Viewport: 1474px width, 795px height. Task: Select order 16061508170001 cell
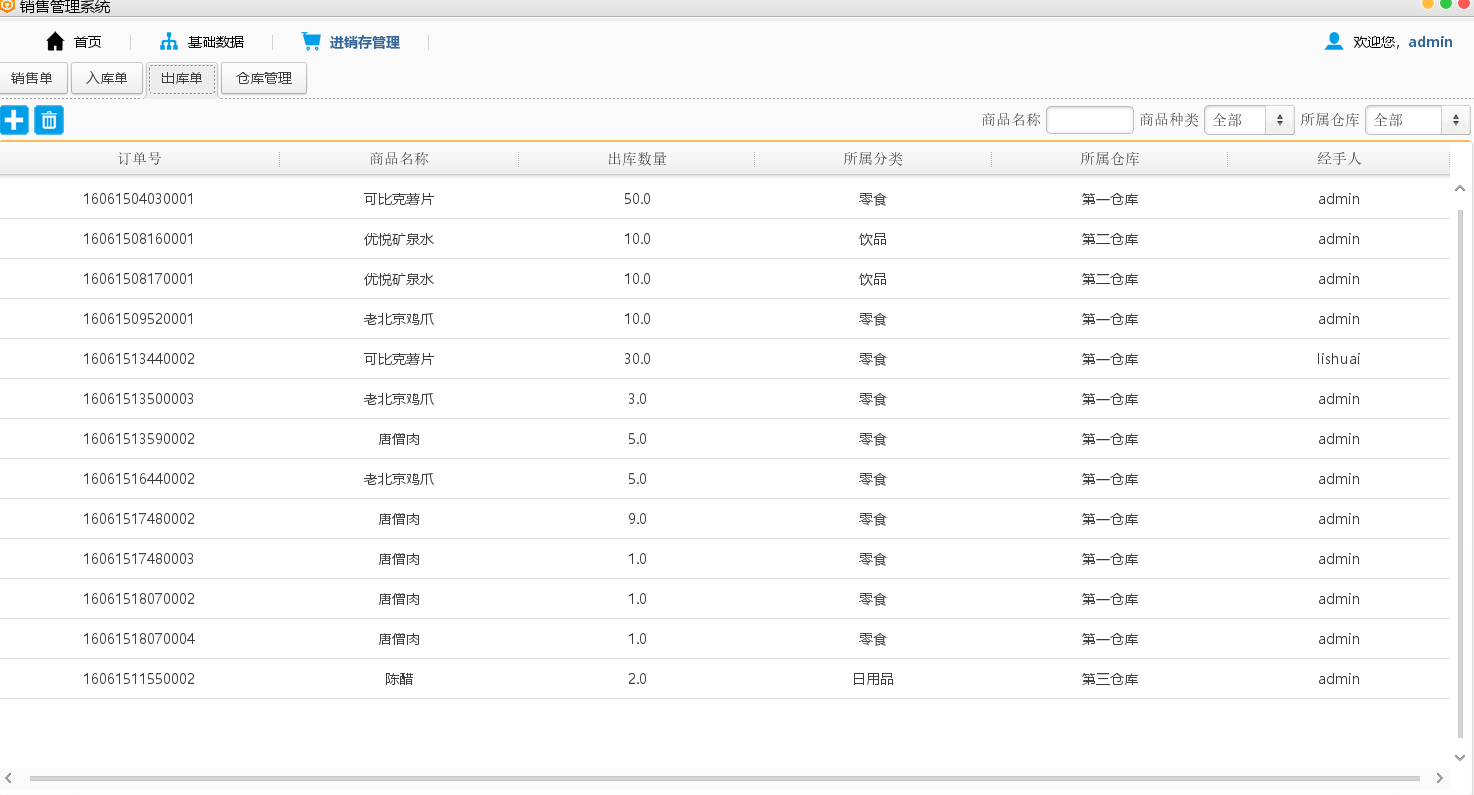[139, 279]
